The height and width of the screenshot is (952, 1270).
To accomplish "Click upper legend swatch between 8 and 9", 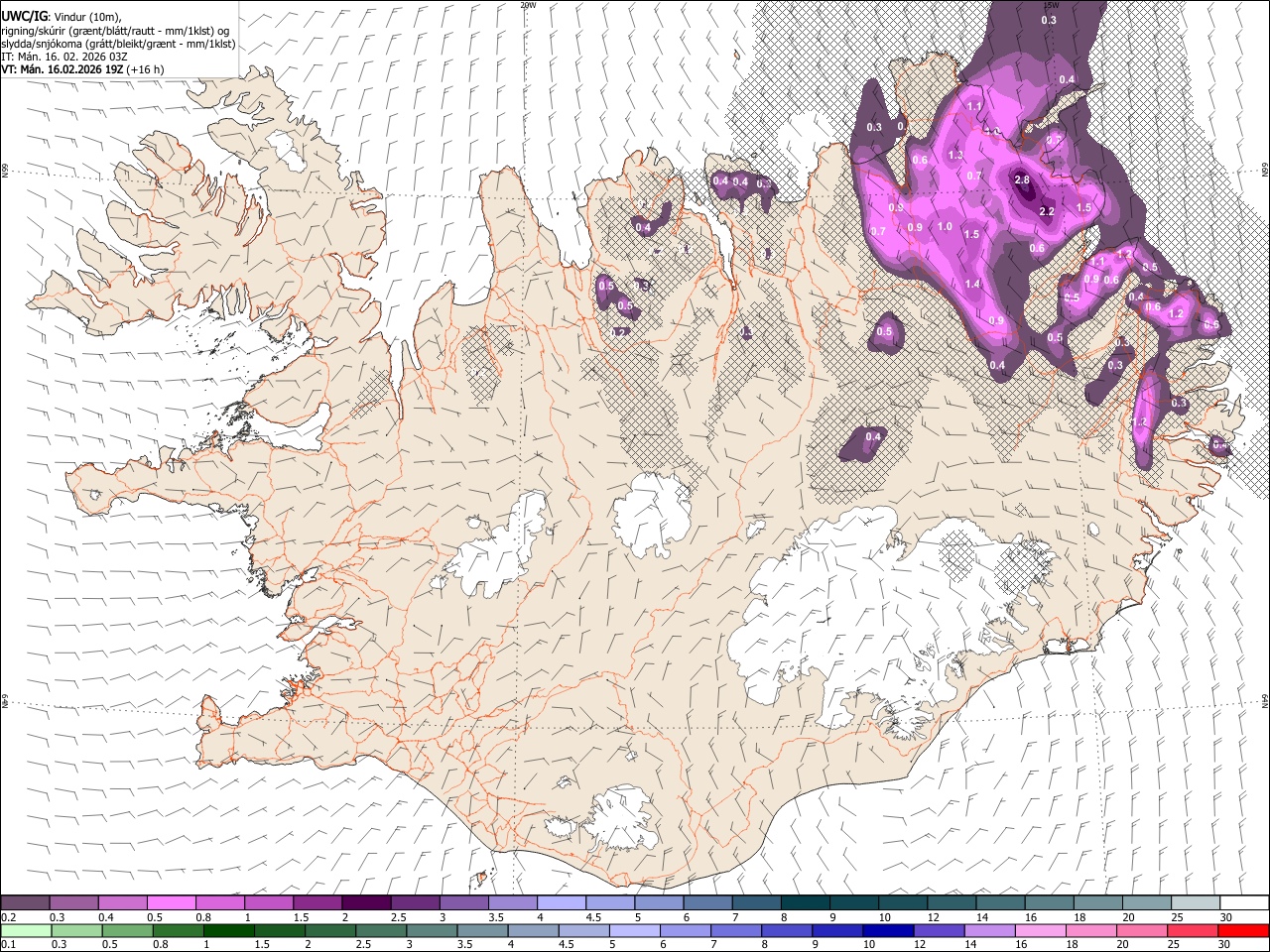I will pos(805,902).
